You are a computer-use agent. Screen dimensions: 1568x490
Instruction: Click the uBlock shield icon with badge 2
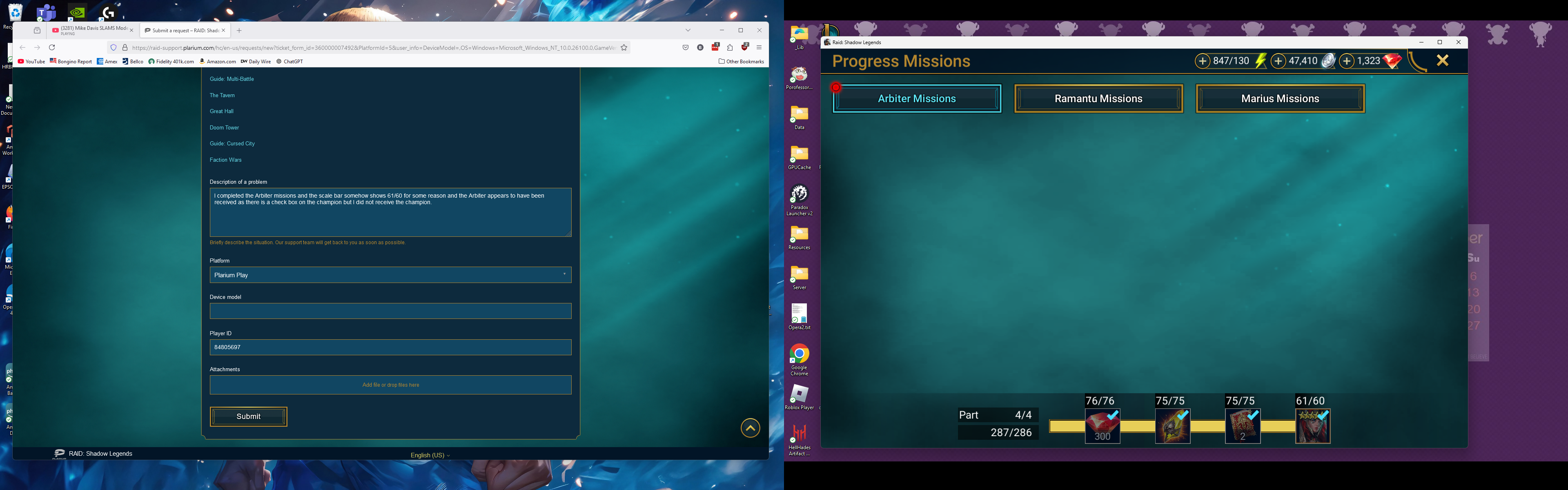click(744, 47)
